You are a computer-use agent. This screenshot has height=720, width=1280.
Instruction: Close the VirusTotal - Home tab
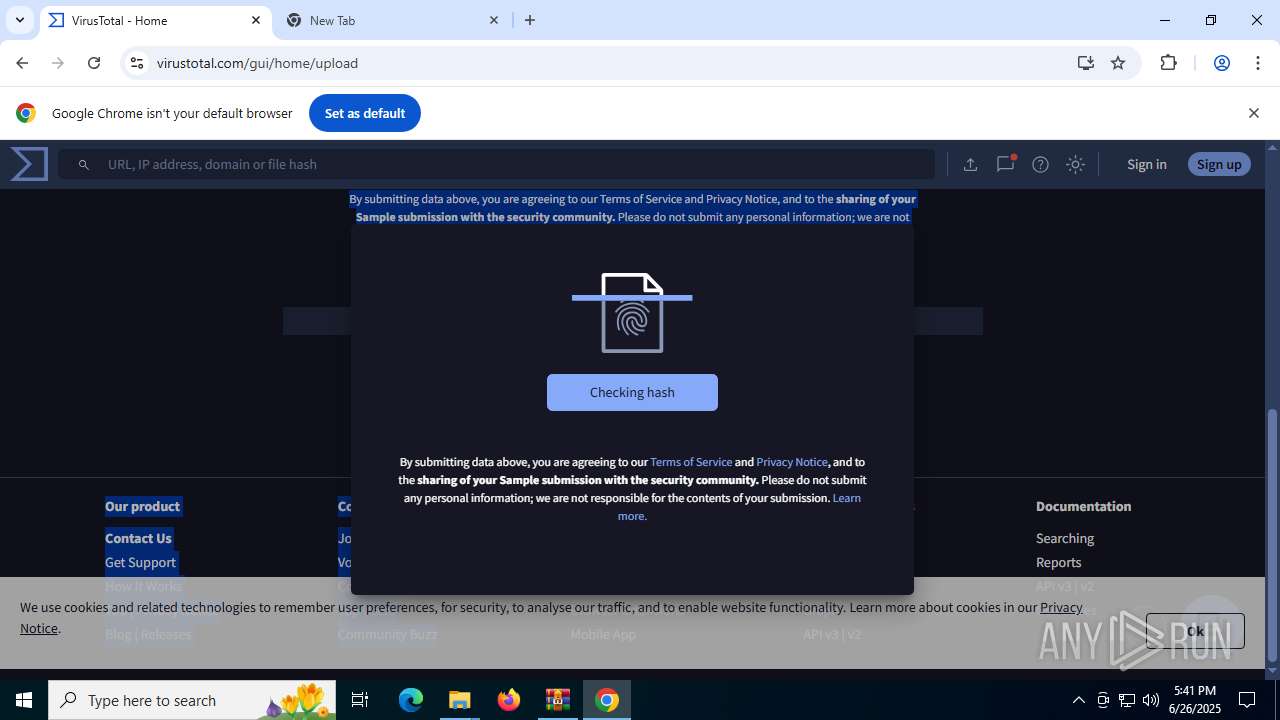coord(256,20)
